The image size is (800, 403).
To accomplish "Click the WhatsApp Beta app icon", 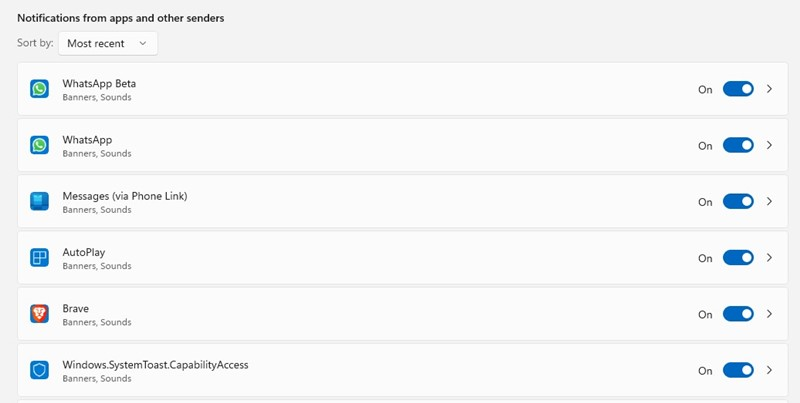I will (39, 89).
